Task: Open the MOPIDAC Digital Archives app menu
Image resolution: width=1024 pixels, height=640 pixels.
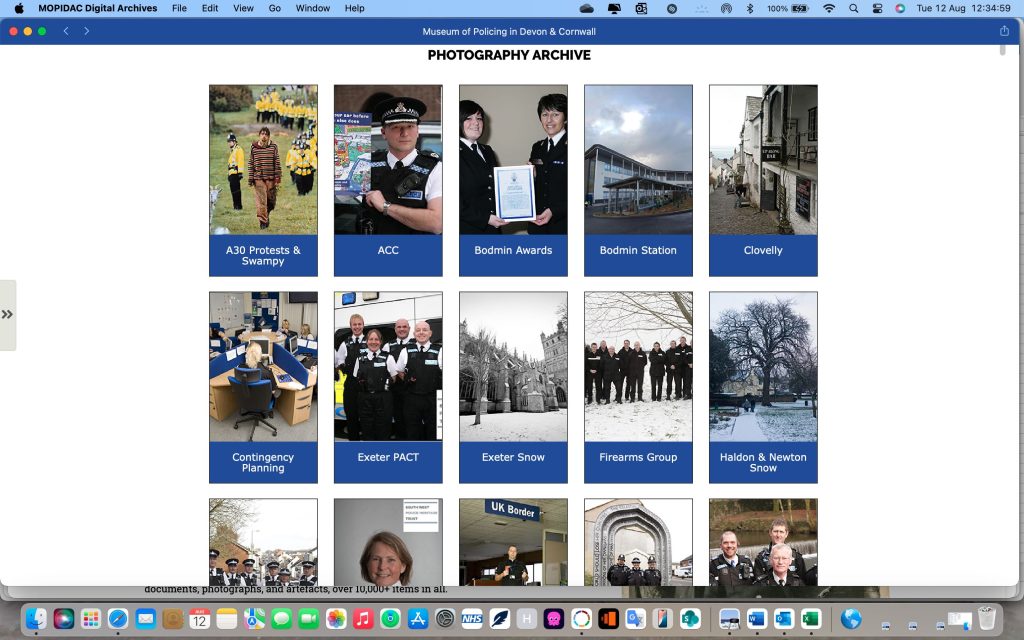Action: click(97, 8)
